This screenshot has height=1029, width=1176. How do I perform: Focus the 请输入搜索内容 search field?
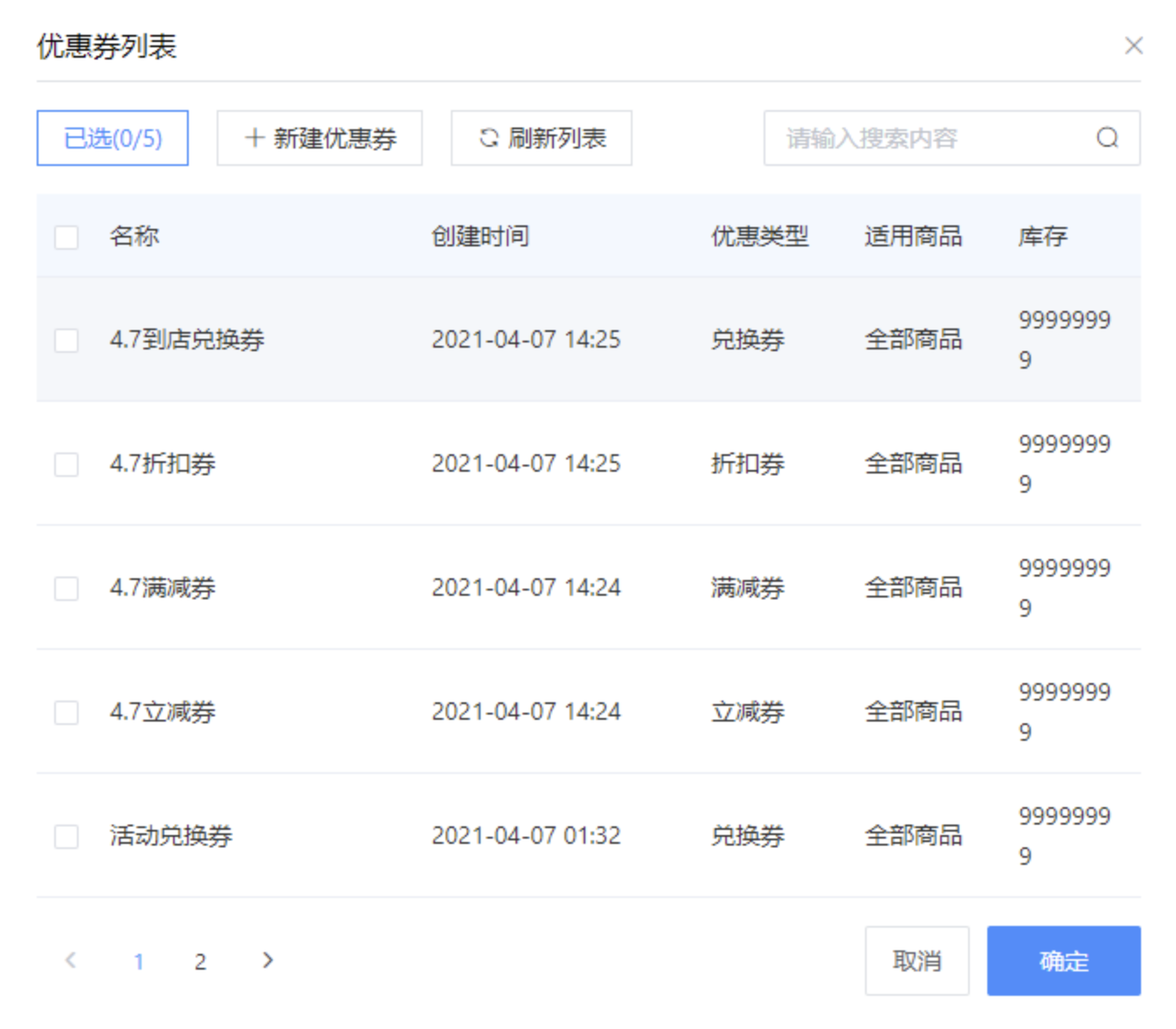tap(926, 138)
